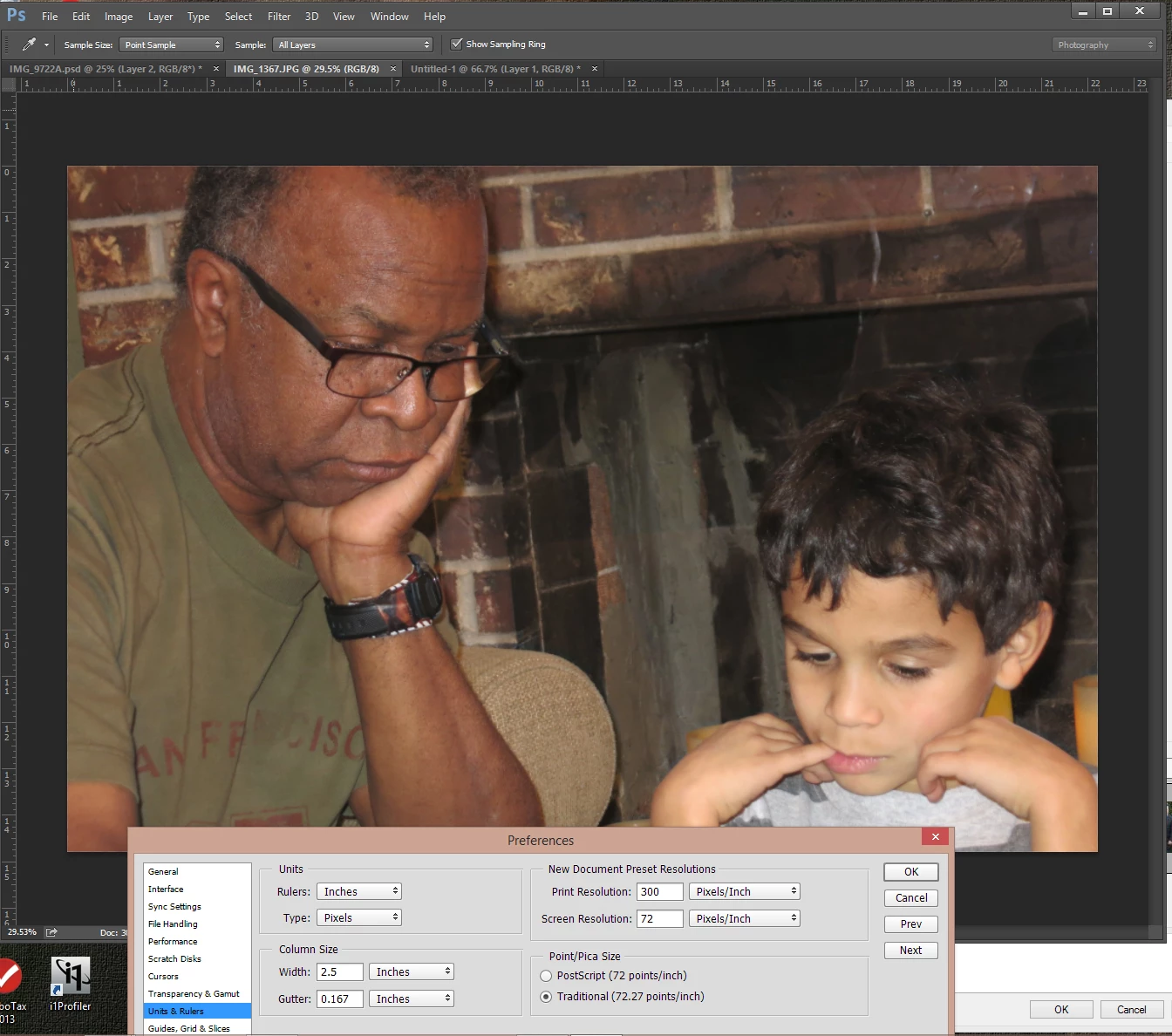Screen dimensions: 1172x1036
Task: Click OK in Preferences dialog
Action: (911, 872)
